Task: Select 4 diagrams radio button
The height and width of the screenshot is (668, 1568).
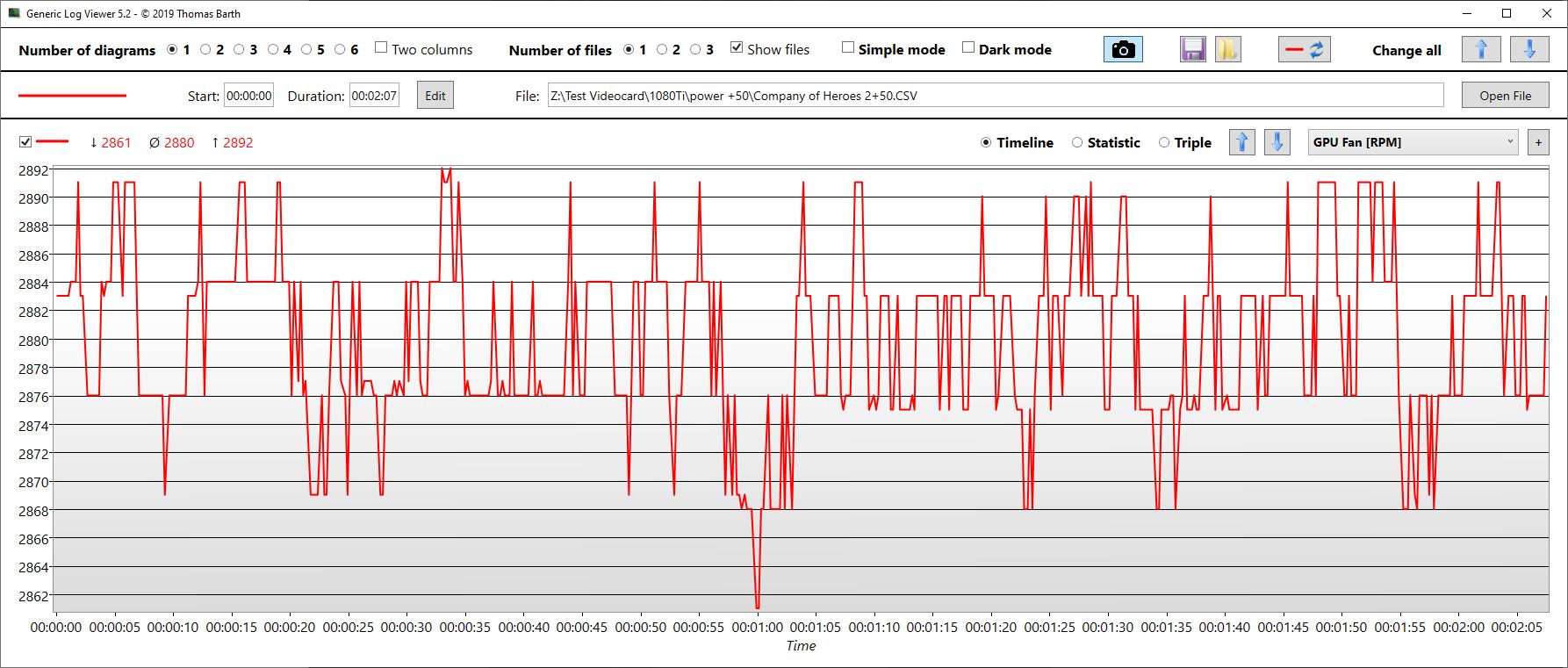Action: coord(273,50)
